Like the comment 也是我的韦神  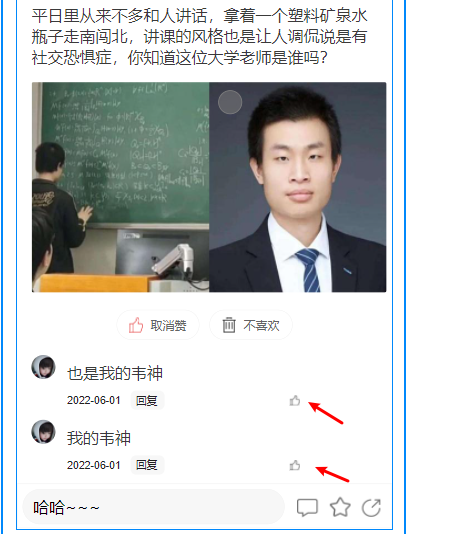(295, 401)
